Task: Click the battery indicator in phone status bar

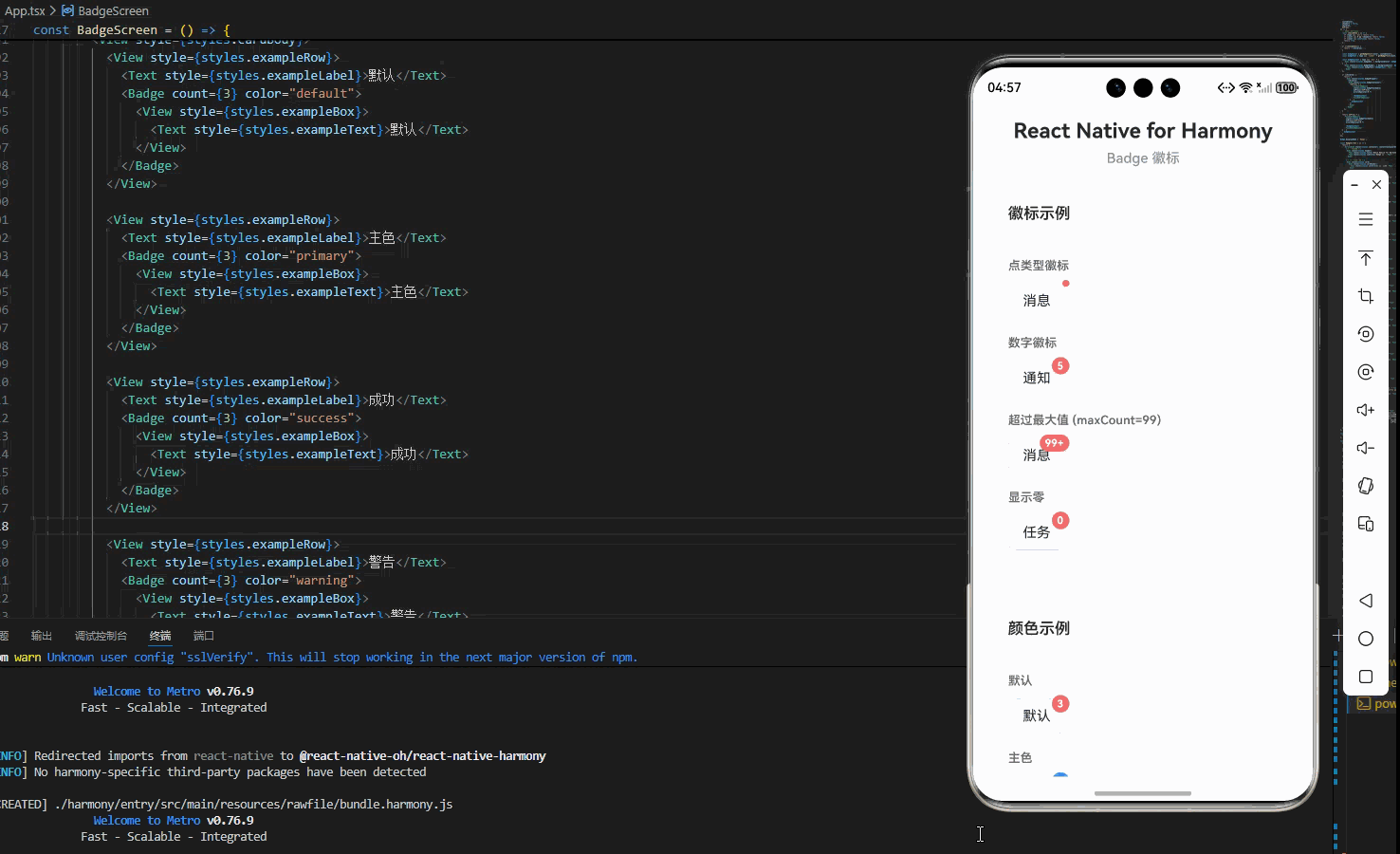Action: pyautogui.click(x=1286, y=87)
